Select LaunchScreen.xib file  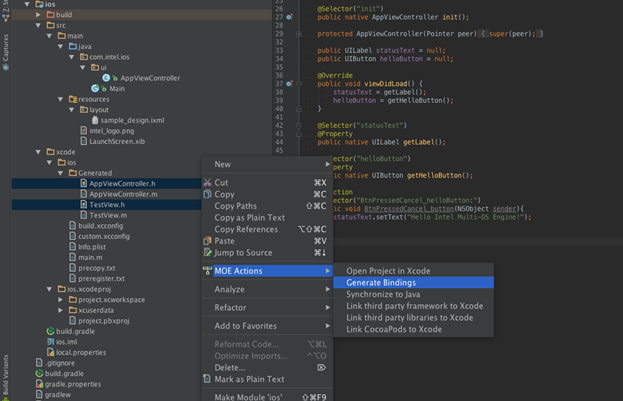(117, 141)
